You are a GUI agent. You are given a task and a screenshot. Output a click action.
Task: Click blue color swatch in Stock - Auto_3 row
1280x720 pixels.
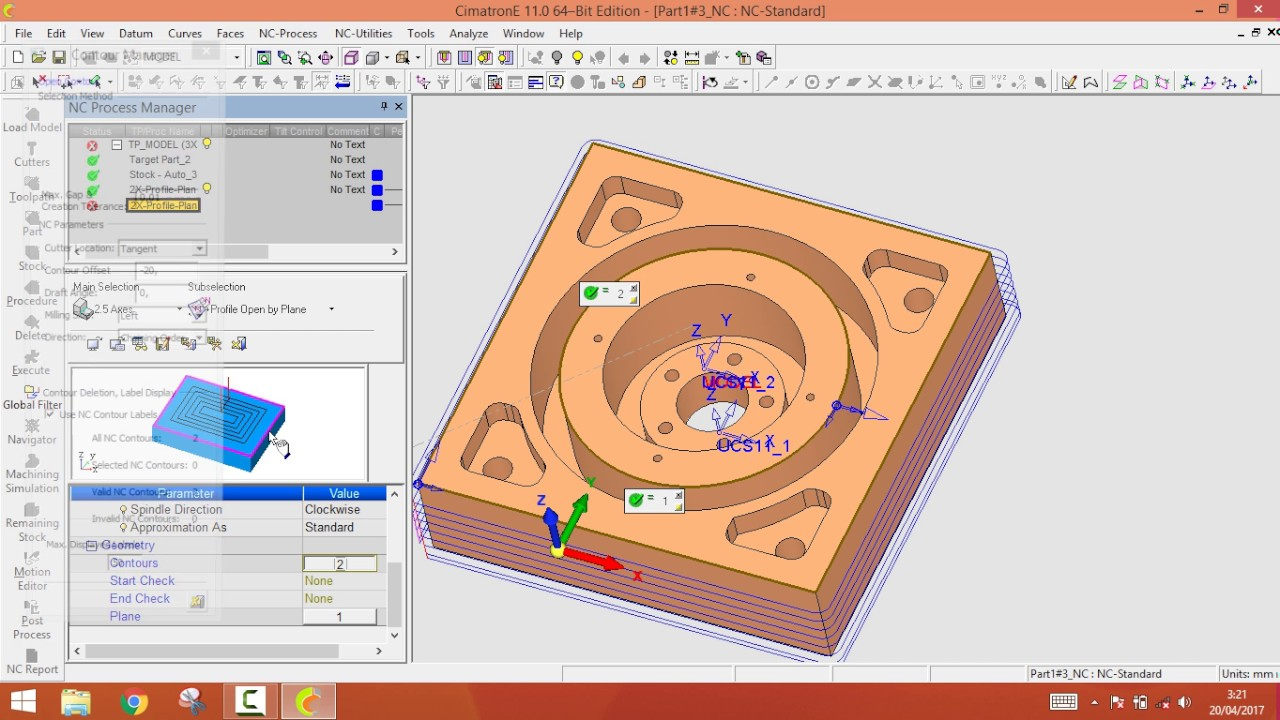pyautogui.click(x=377, y=175)
